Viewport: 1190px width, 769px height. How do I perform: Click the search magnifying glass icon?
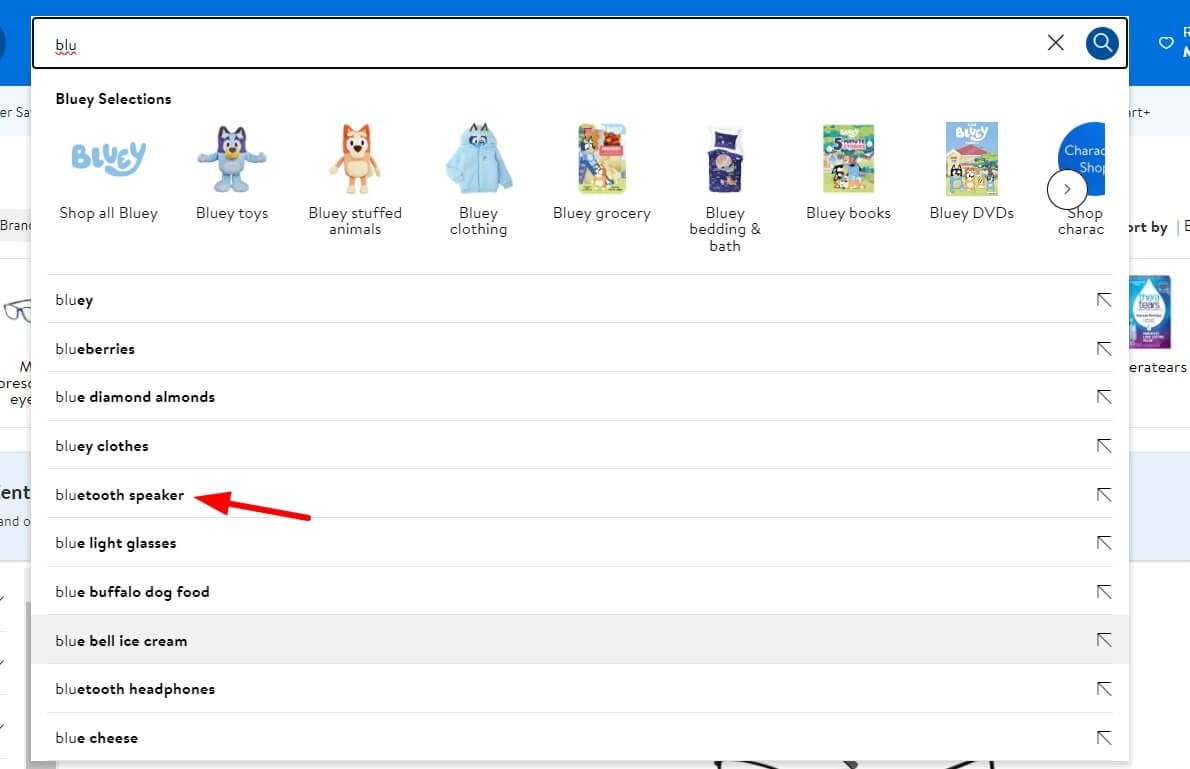(1102, 43)
